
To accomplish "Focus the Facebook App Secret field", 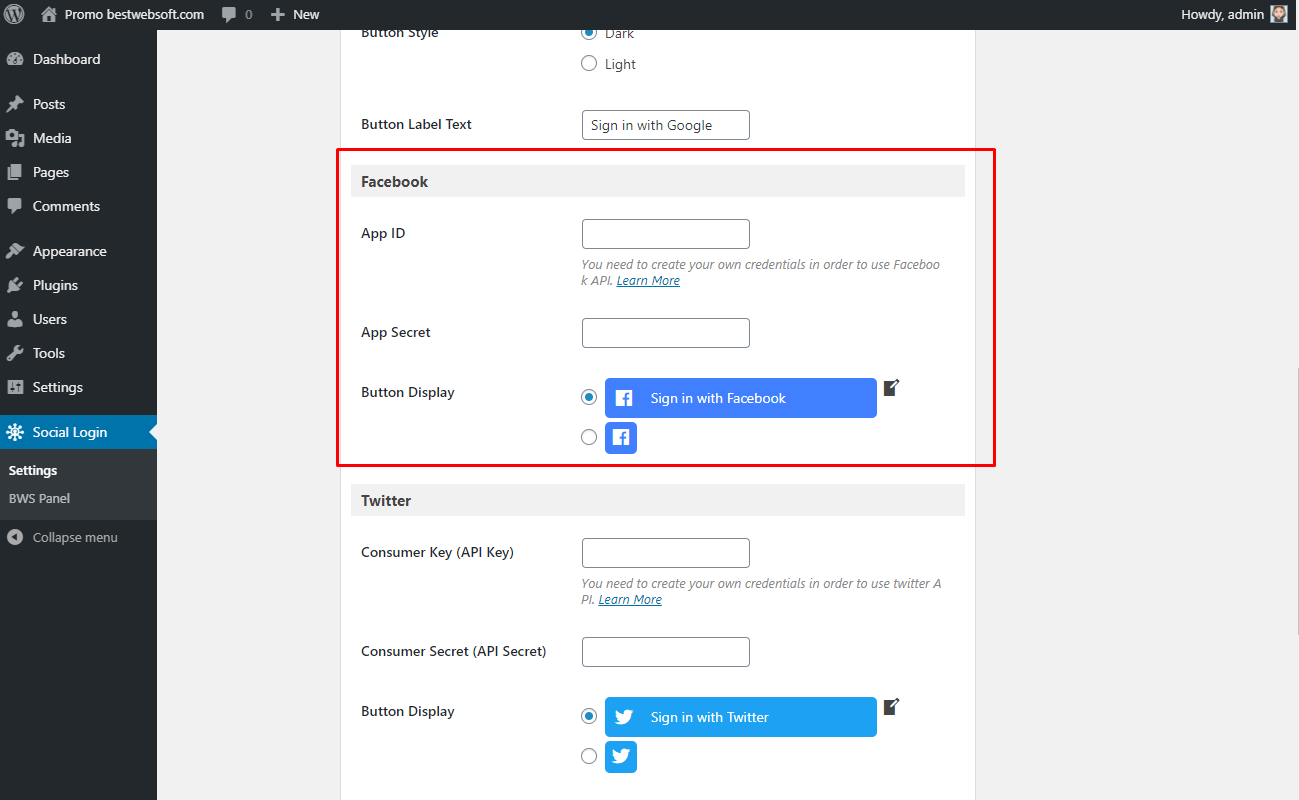I will (x=666, y=333).
